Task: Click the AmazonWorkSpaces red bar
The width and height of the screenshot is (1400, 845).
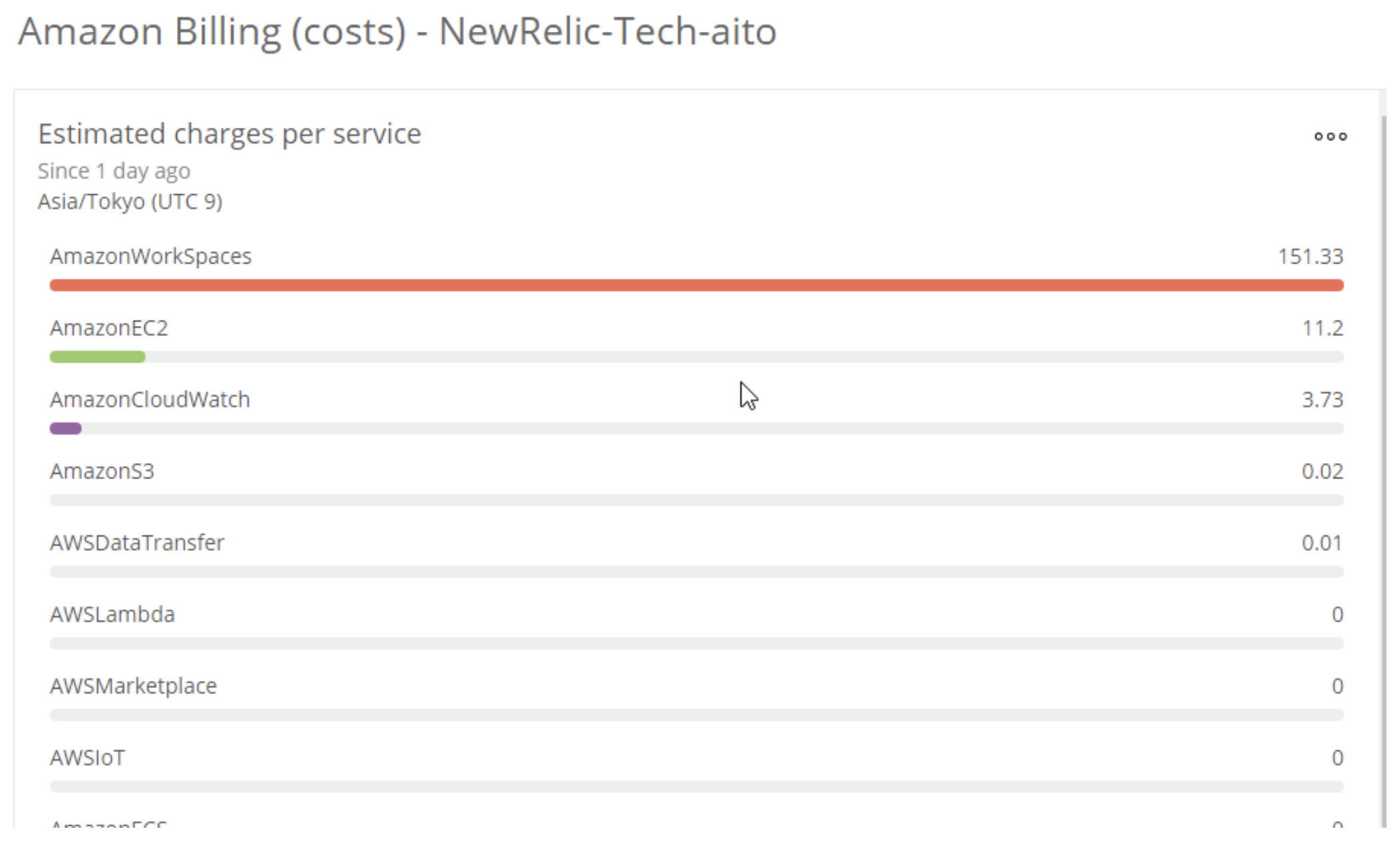Action: [697, 285]
